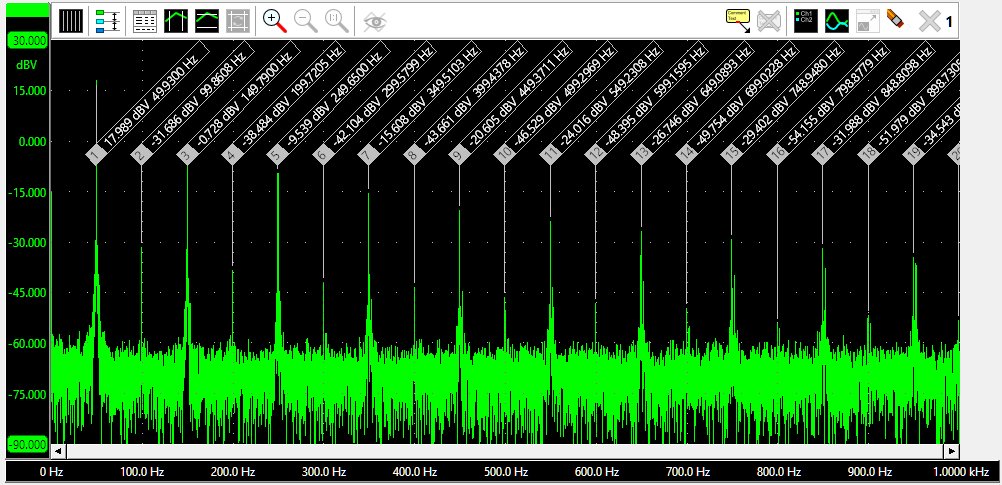Click label '-0.728 dBV 149.7900 Hz'
The image size is (1002, 485).
[244, 97]
